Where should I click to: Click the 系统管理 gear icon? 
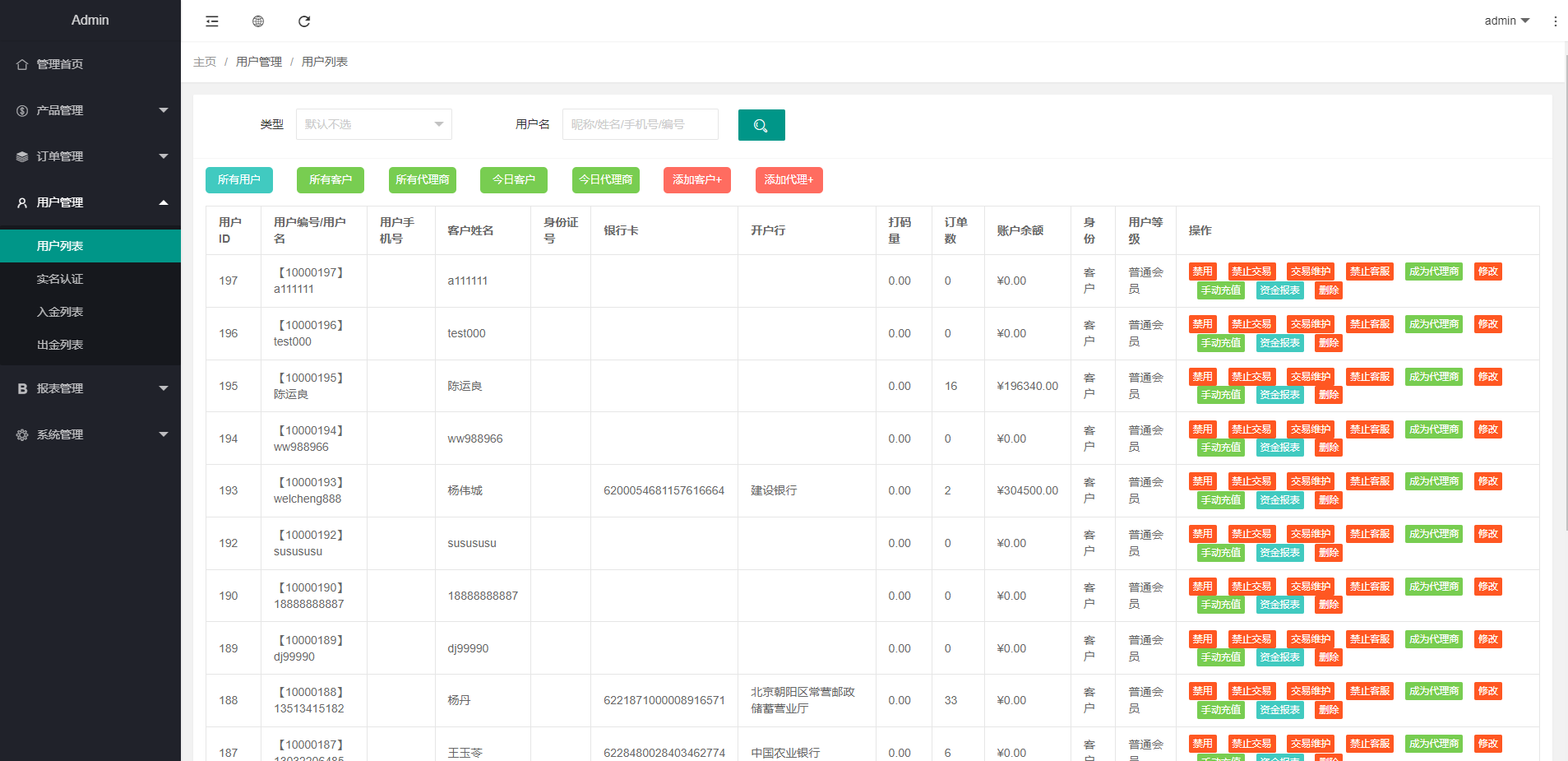22,434
